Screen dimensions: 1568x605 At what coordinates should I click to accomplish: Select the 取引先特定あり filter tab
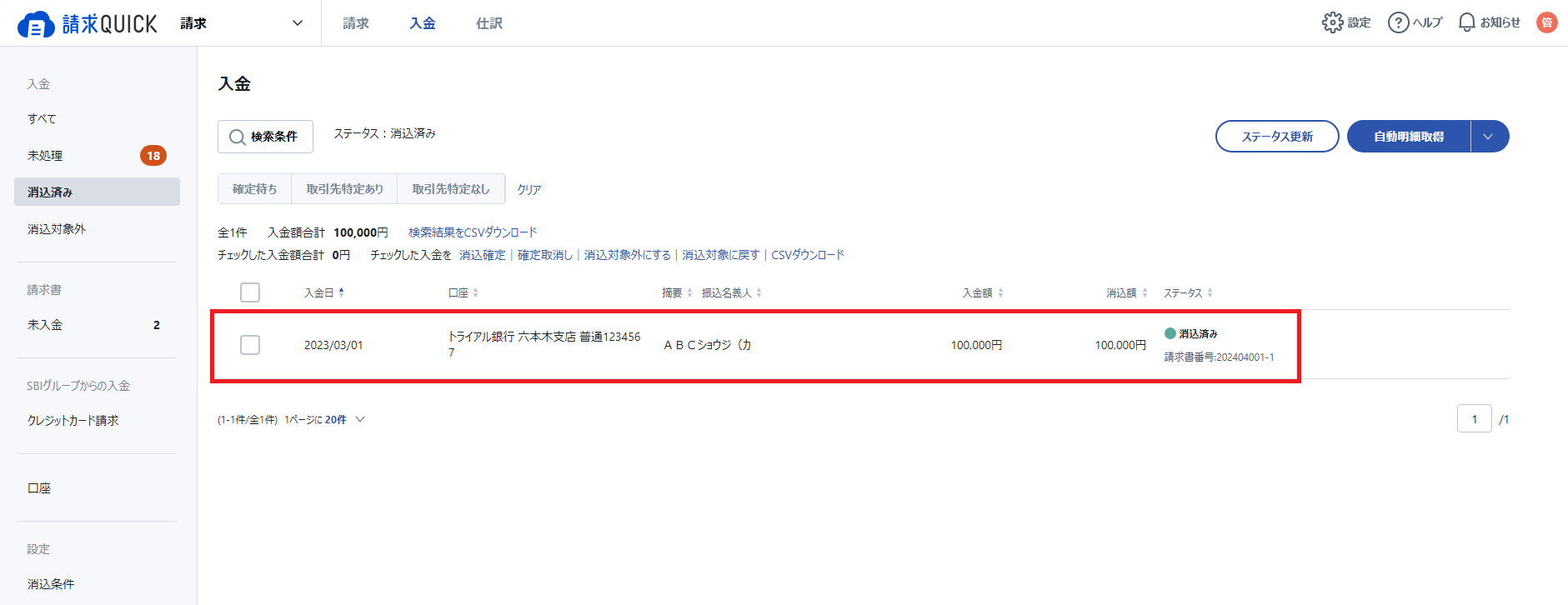pos(344,189)
